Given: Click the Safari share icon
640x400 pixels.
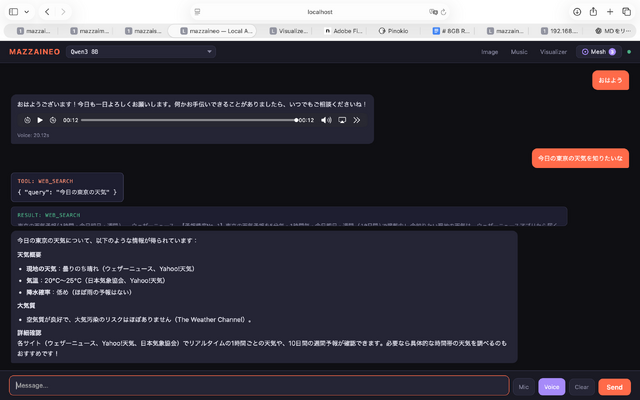Looking at the screenshot, I should click(594, 12).
